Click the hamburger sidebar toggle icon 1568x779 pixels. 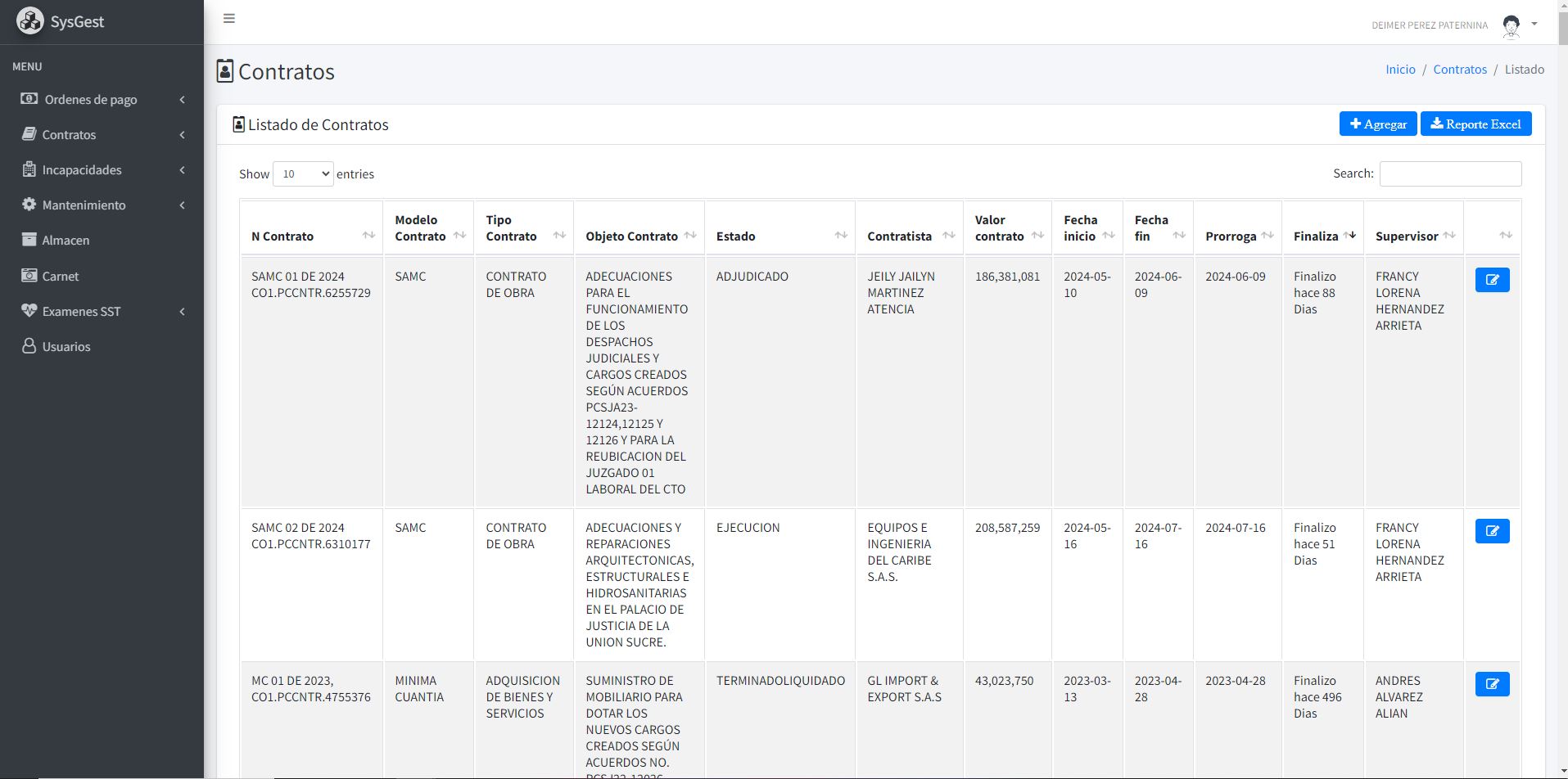coord(229,18)
